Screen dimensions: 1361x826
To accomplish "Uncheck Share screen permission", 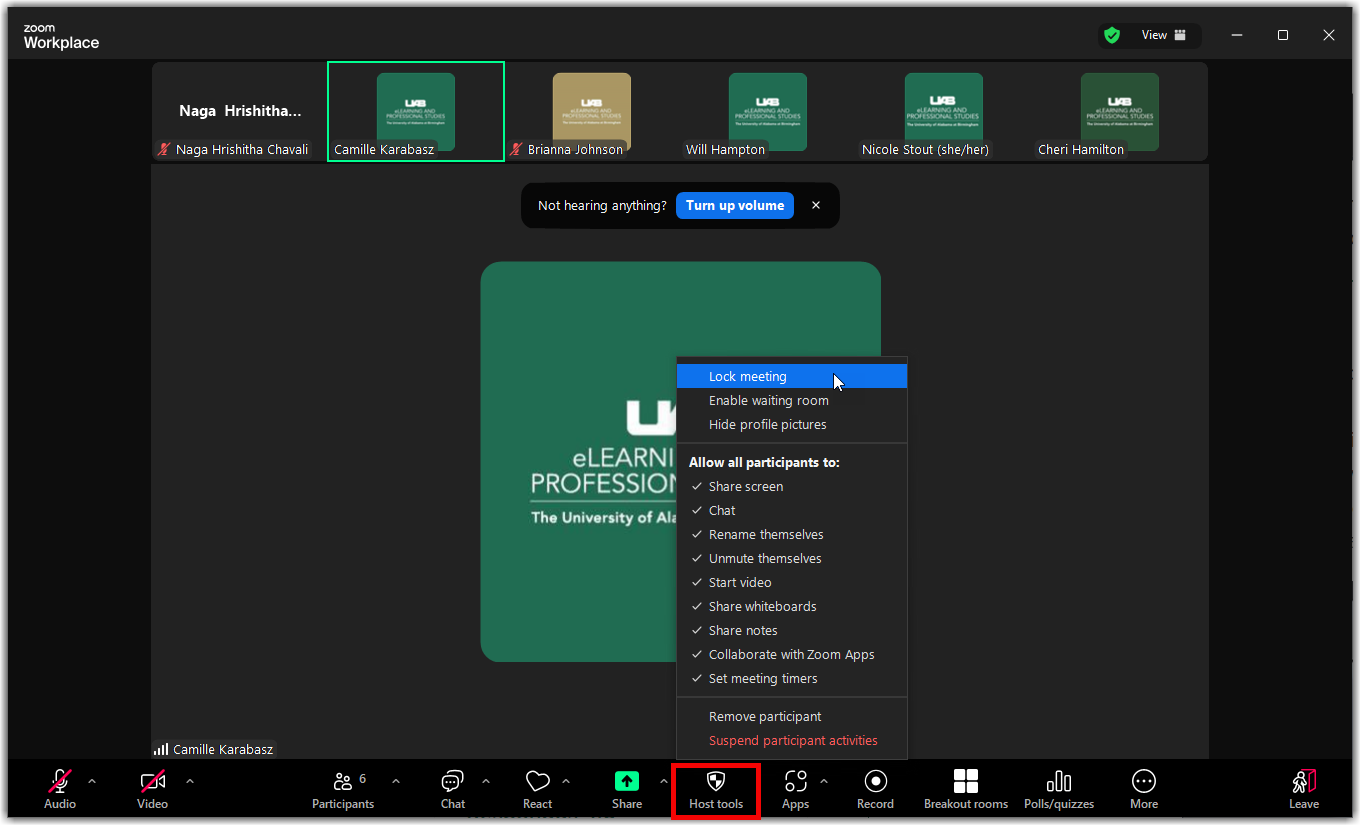I will 746,487.
